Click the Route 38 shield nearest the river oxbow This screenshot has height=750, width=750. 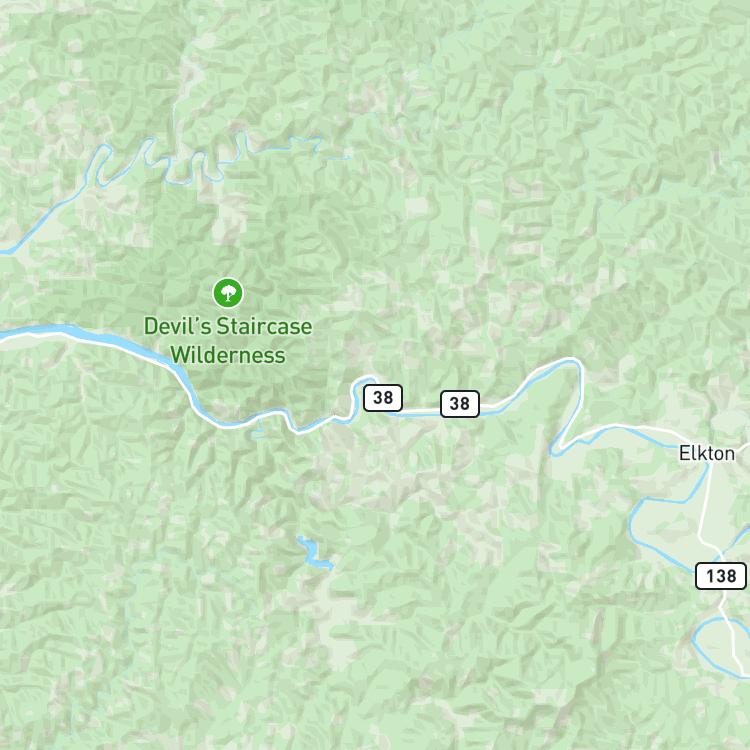click(x=383, y=397)
